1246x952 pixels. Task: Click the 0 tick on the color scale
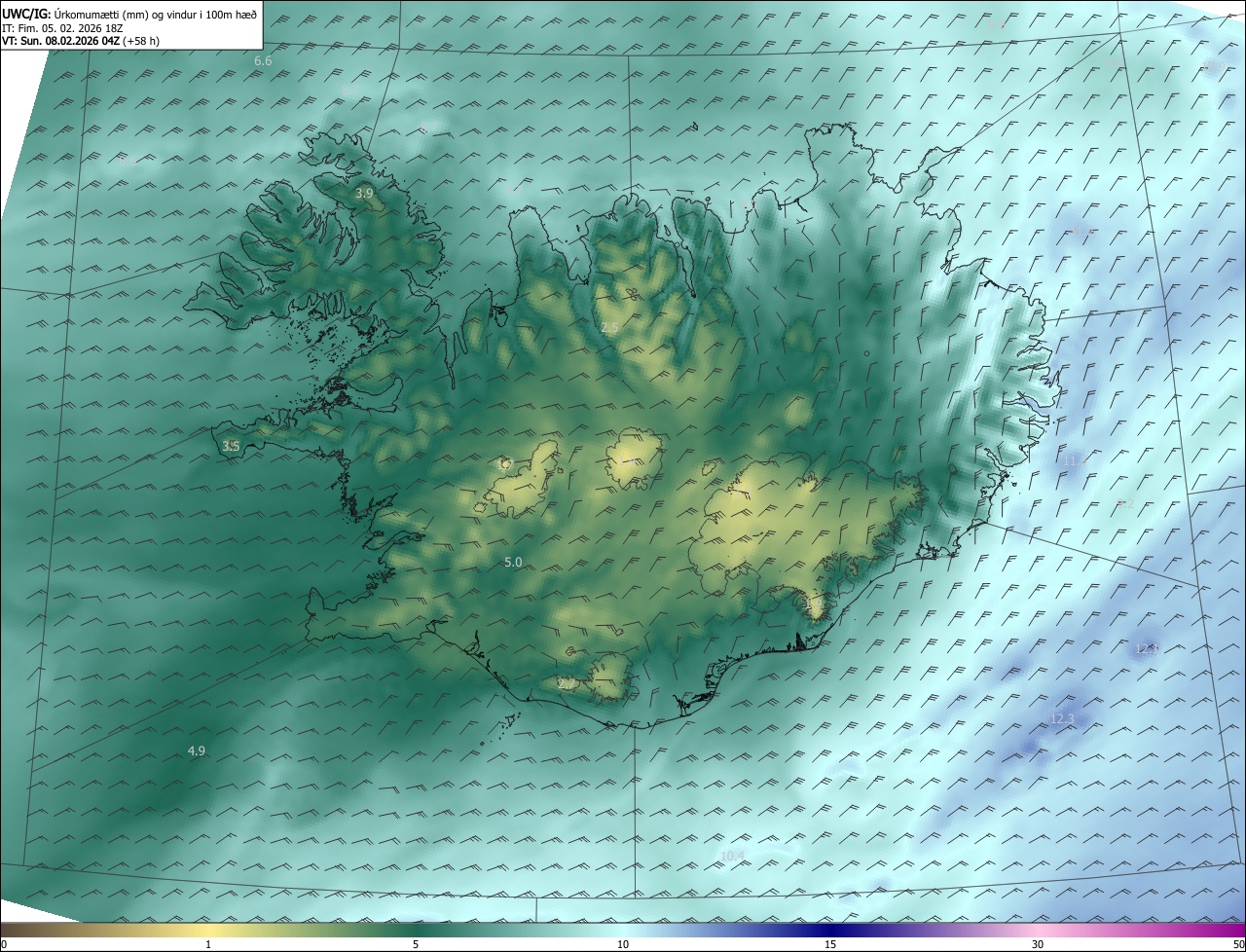point(4,944)
